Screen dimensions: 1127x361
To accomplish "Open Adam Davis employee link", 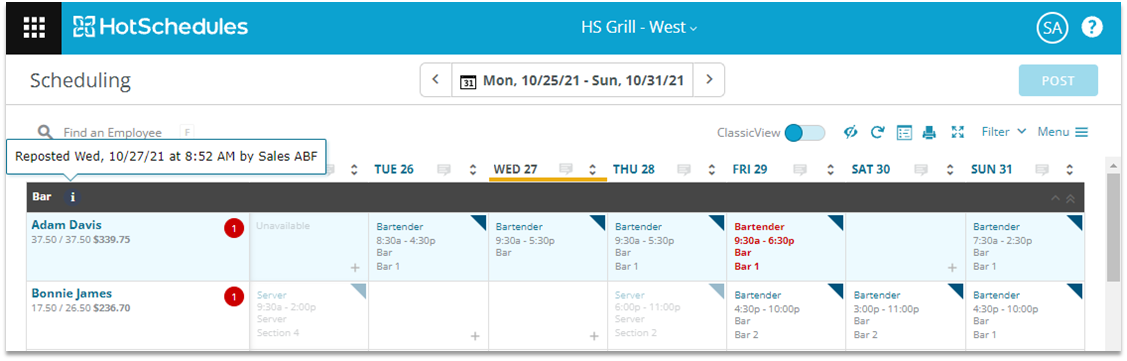I will tap(66, 225).
